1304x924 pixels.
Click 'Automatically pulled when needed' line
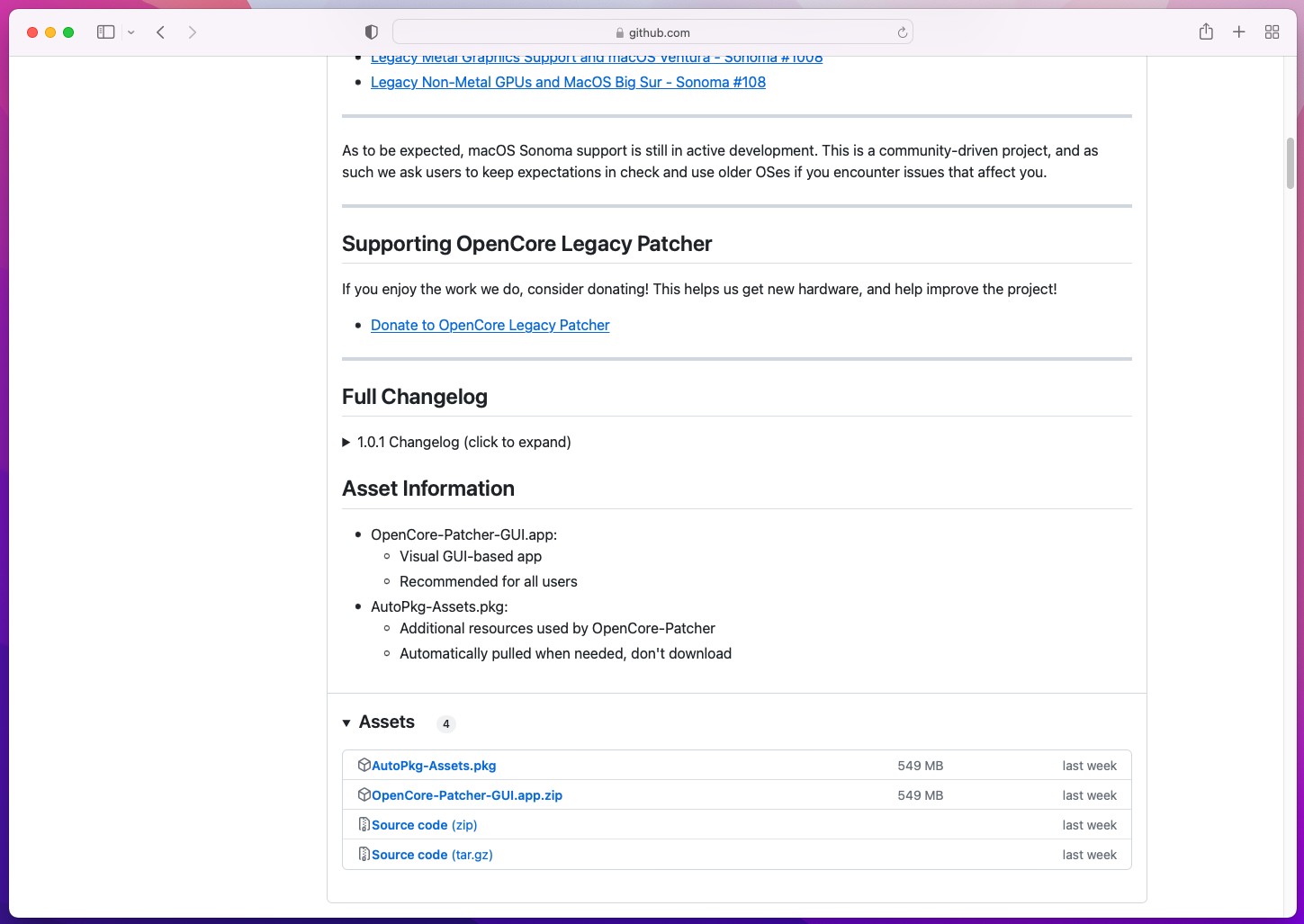pos(565,653)
